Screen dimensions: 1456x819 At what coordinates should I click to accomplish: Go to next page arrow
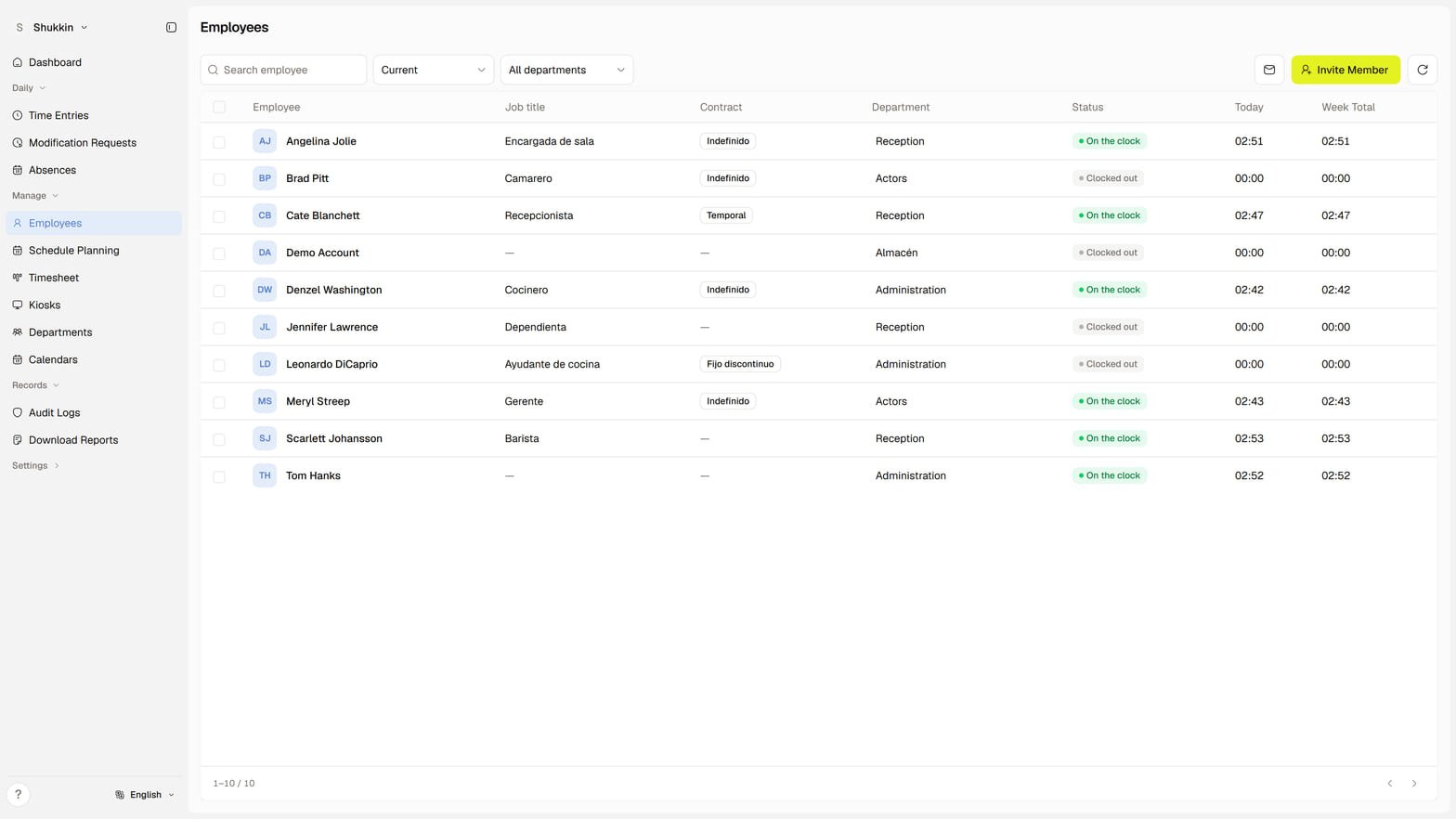(x=1414, y=784)
